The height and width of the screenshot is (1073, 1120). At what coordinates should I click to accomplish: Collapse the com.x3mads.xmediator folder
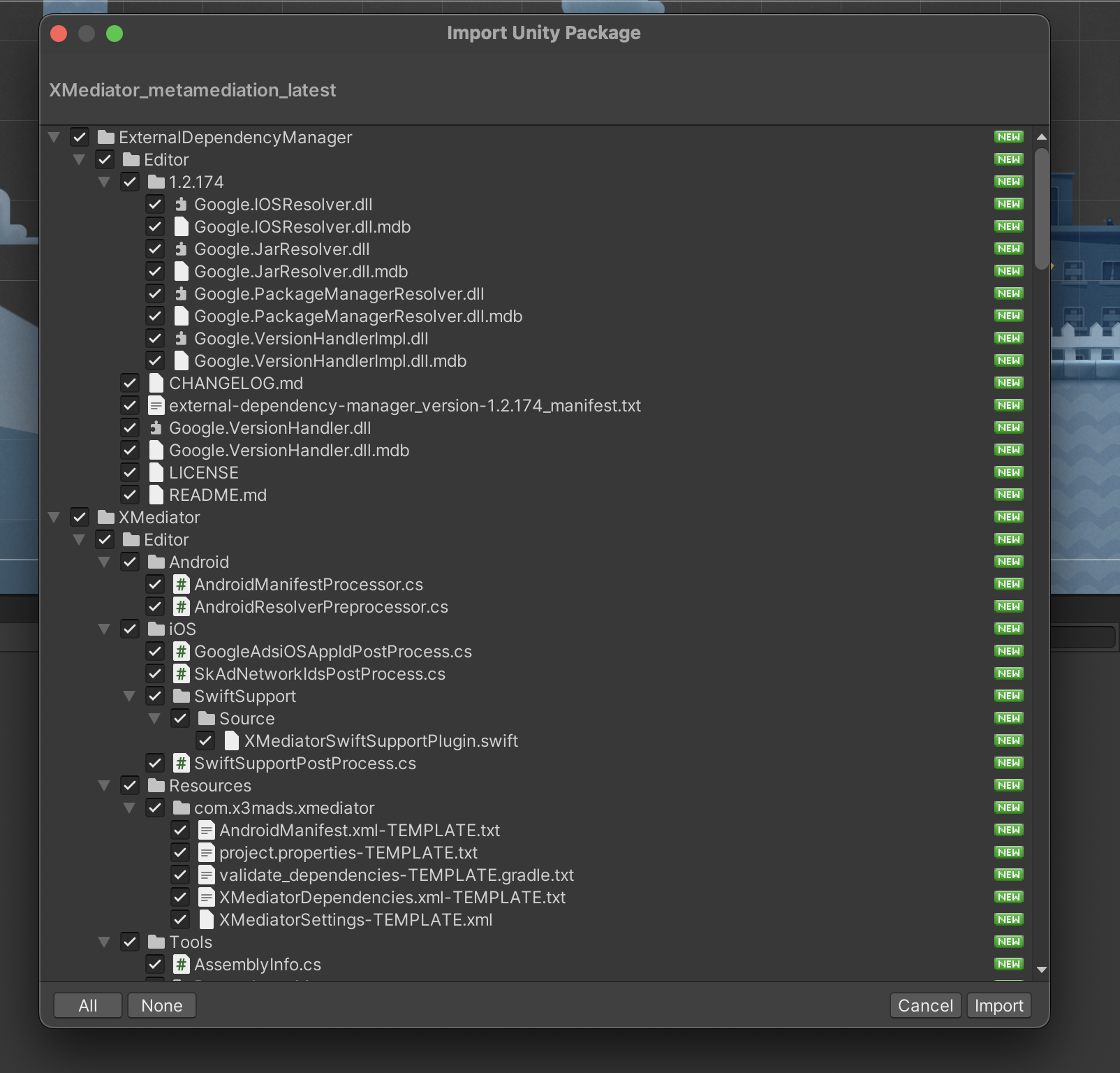[x=129, y=808]
